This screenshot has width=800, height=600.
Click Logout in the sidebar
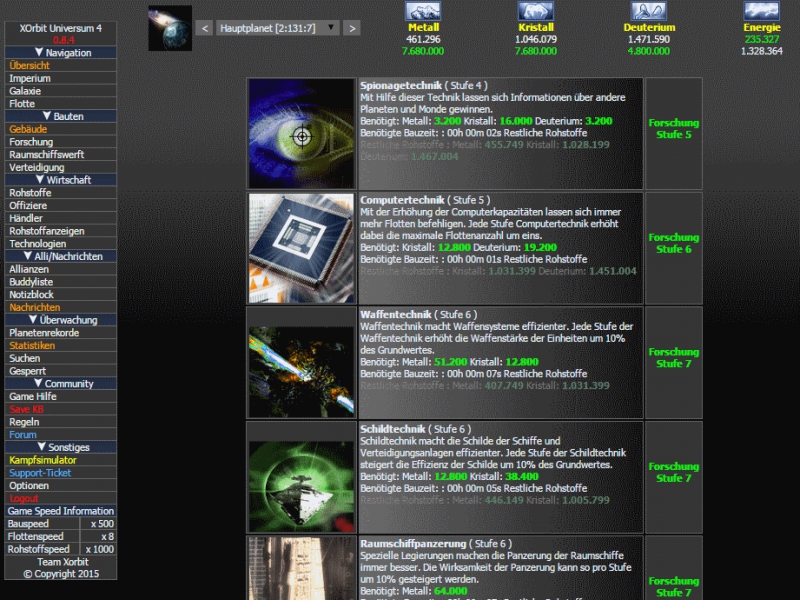pyautogui.click(x=23, y=498)
